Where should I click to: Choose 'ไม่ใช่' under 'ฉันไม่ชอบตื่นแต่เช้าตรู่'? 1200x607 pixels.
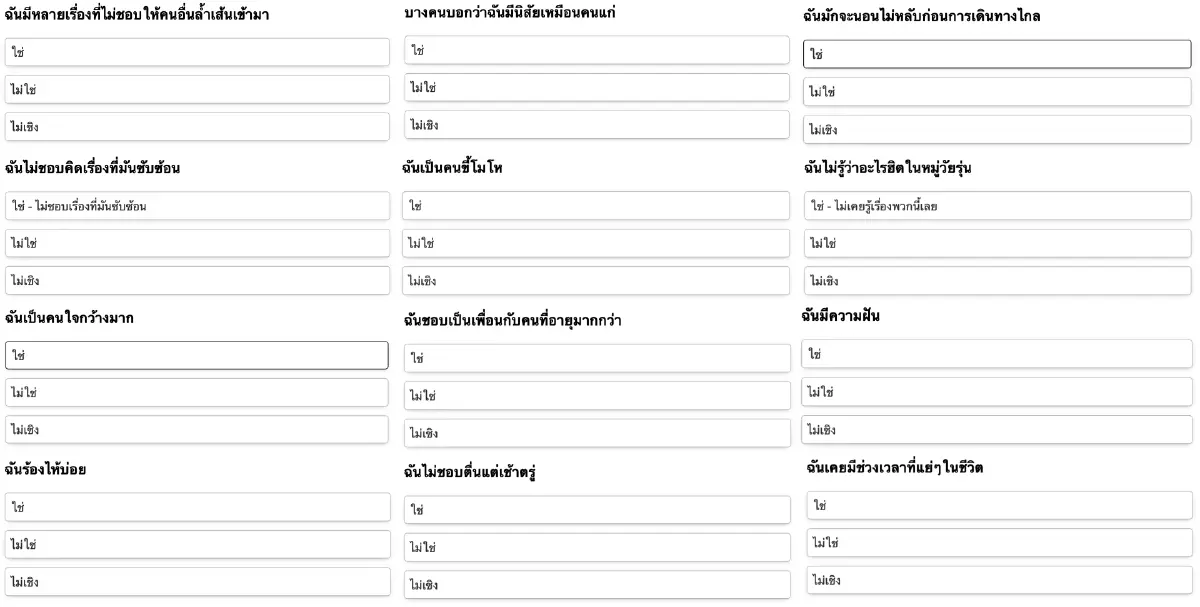(596, 547)
